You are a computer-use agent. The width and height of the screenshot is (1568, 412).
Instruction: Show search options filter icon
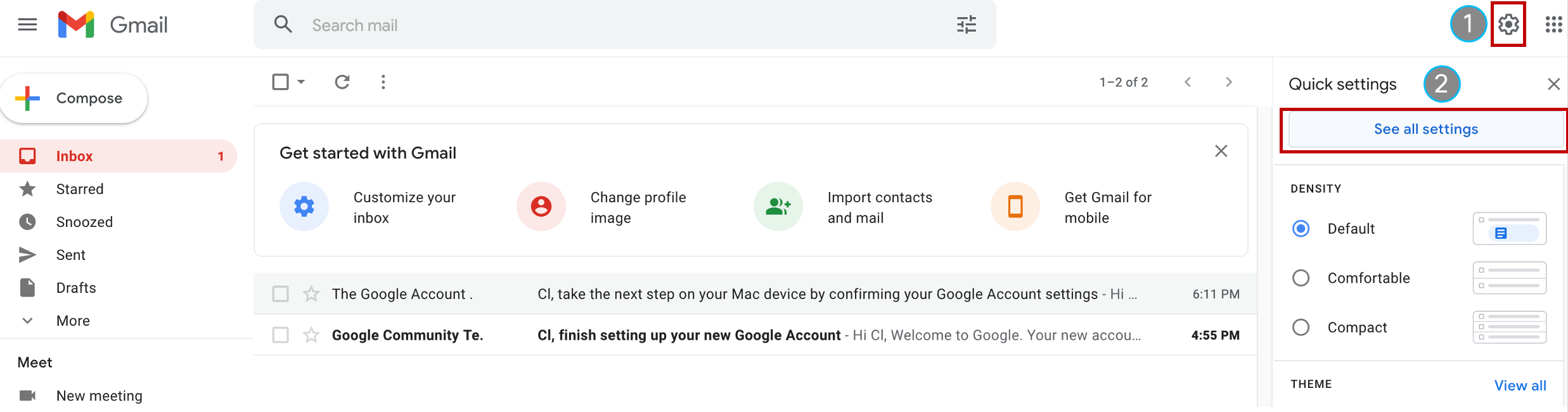(966, 25)
